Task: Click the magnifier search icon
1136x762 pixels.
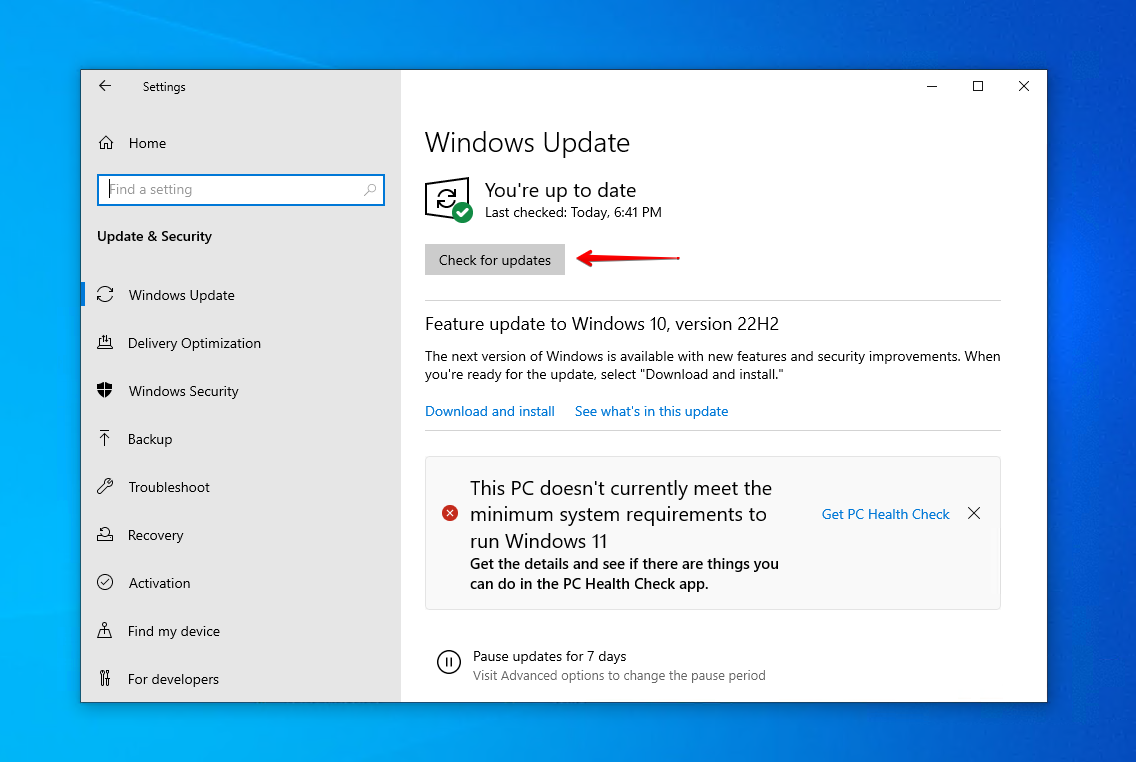Action: point(369,190)
